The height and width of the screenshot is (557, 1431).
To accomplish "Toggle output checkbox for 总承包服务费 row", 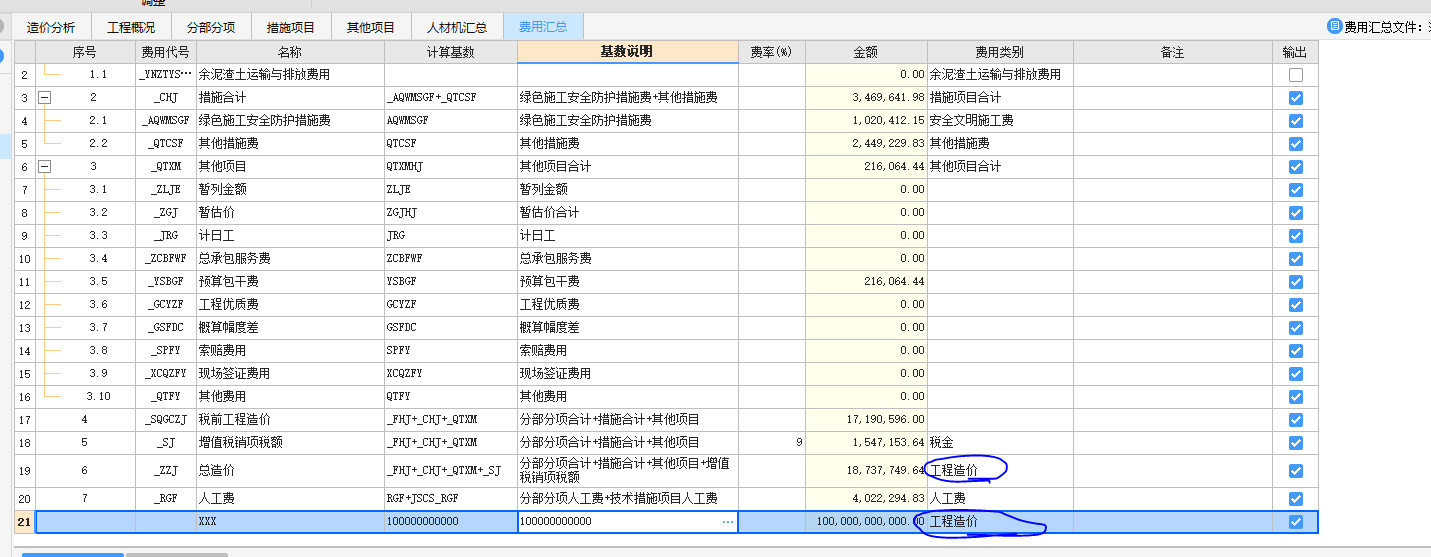I will tap(1296, 259).
